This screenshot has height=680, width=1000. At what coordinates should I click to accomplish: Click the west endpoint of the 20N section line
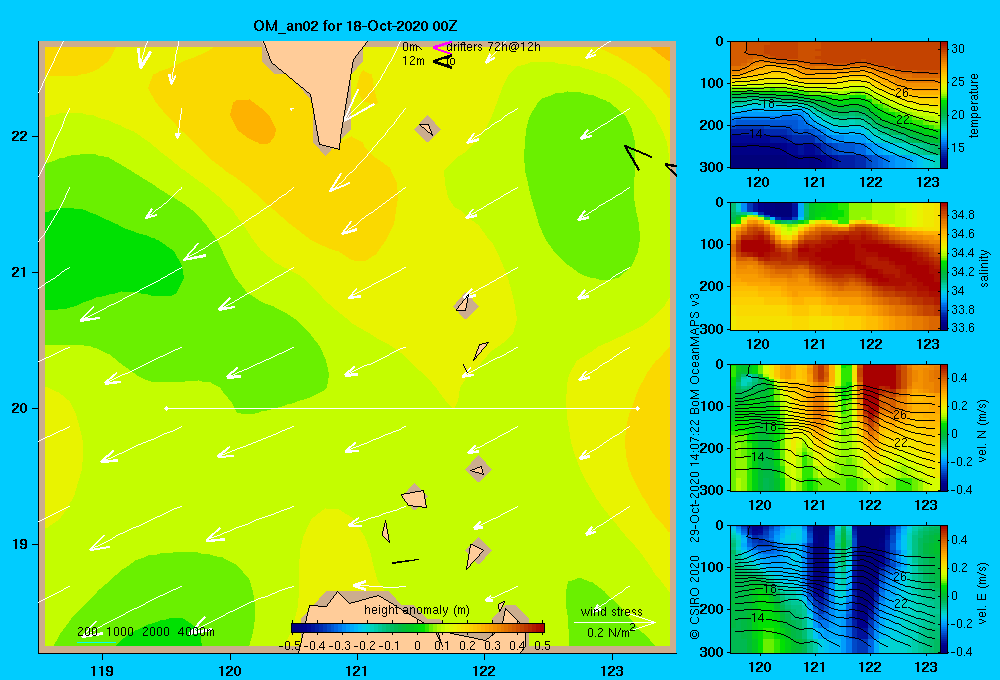click(166, 408)
